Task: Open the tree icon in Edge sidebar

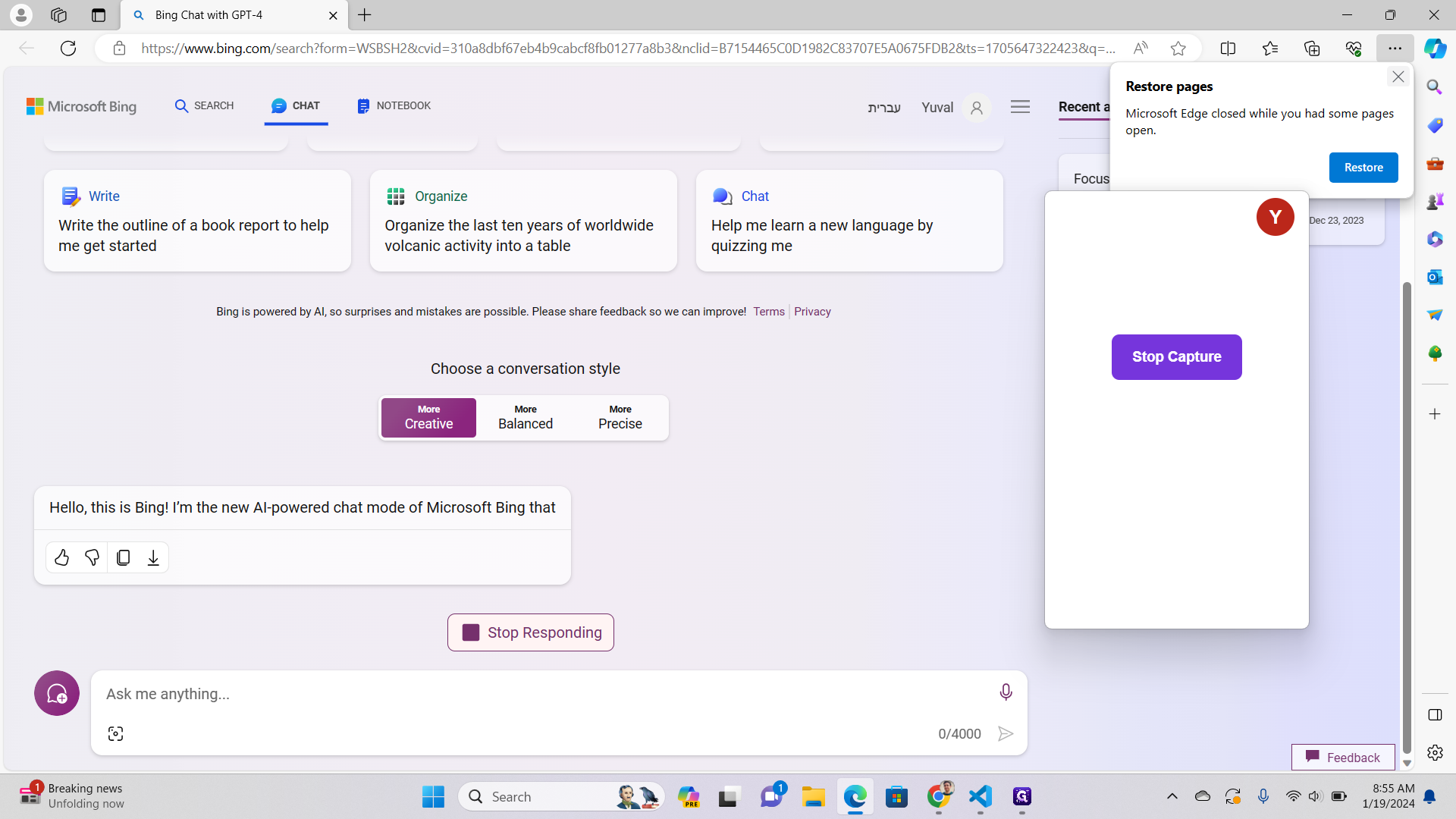Action: point(1435,353)
